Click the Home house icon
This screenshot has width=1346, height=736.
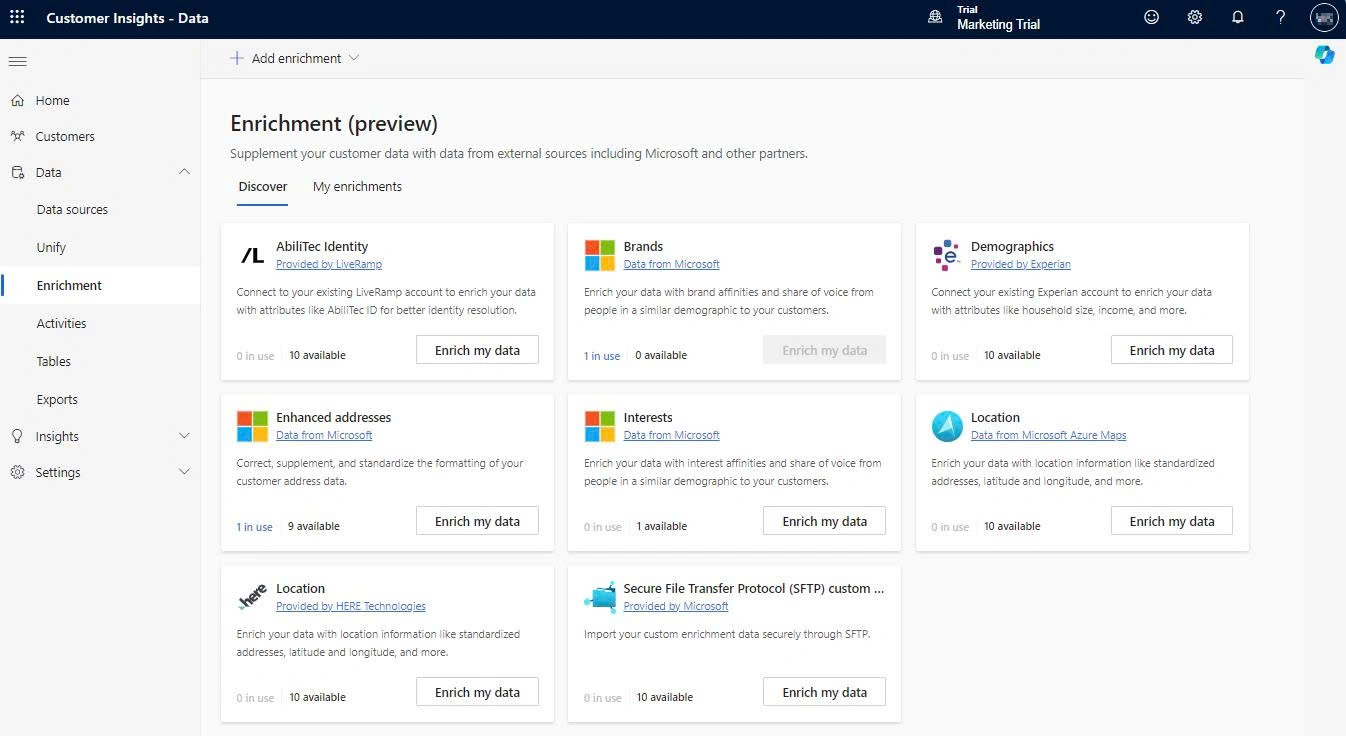pyautogui.click(x=17, y=100)
